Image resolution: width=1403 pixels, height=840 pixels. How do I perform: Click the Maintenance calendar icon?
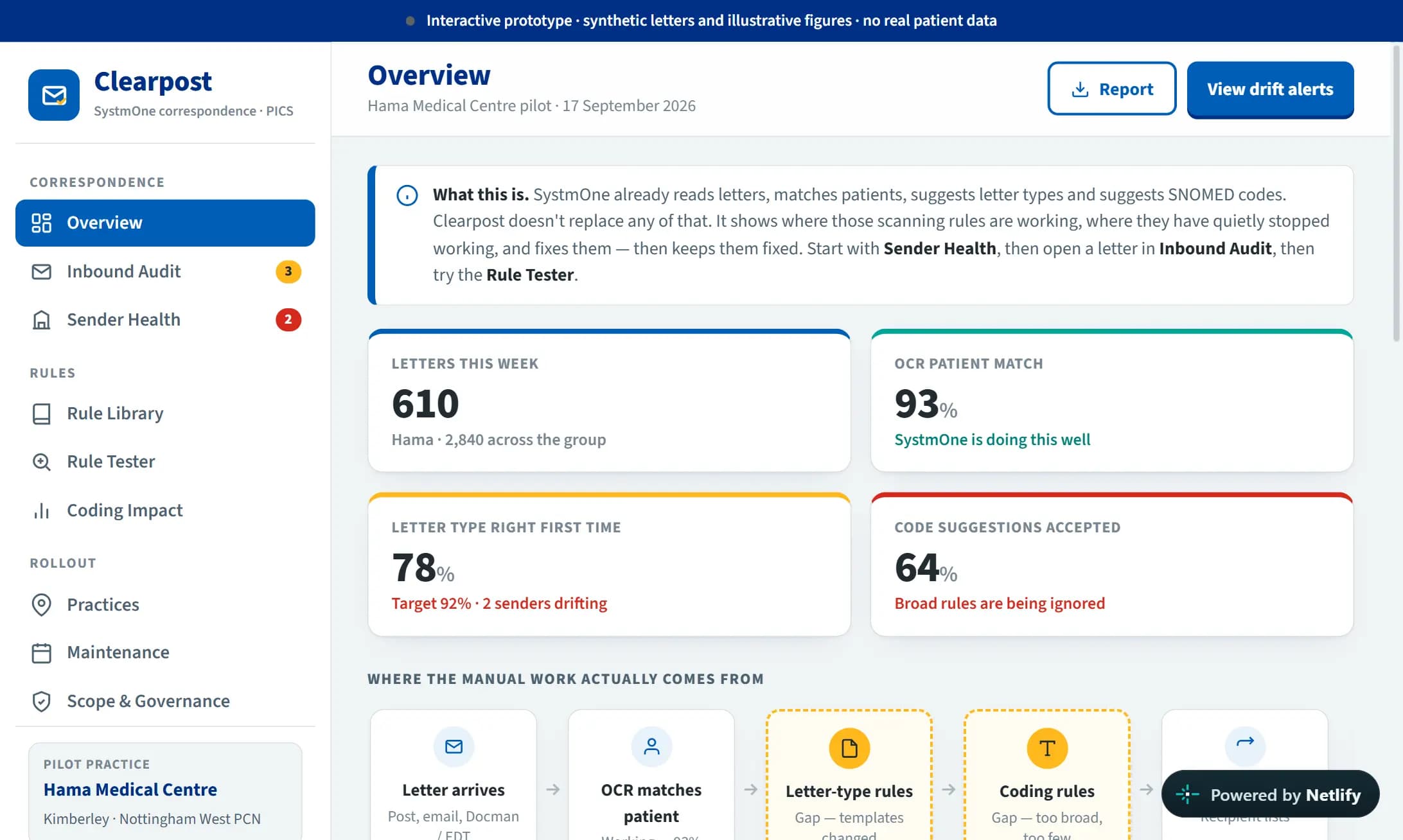42,653
